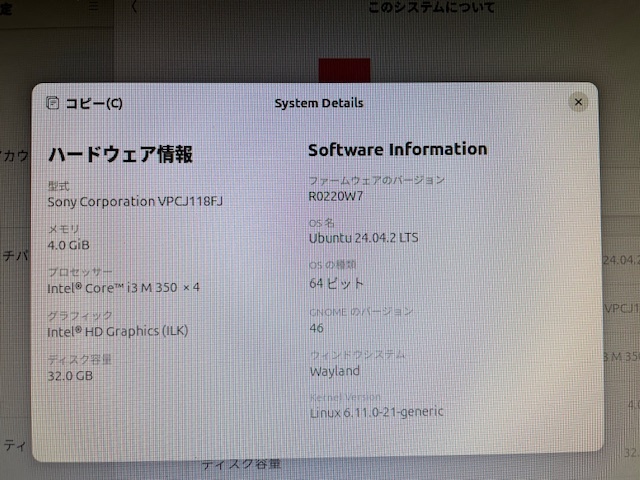Click the back arrow in the settings header
Viewport: 640px width, 480px height.
tap(134, 7)
